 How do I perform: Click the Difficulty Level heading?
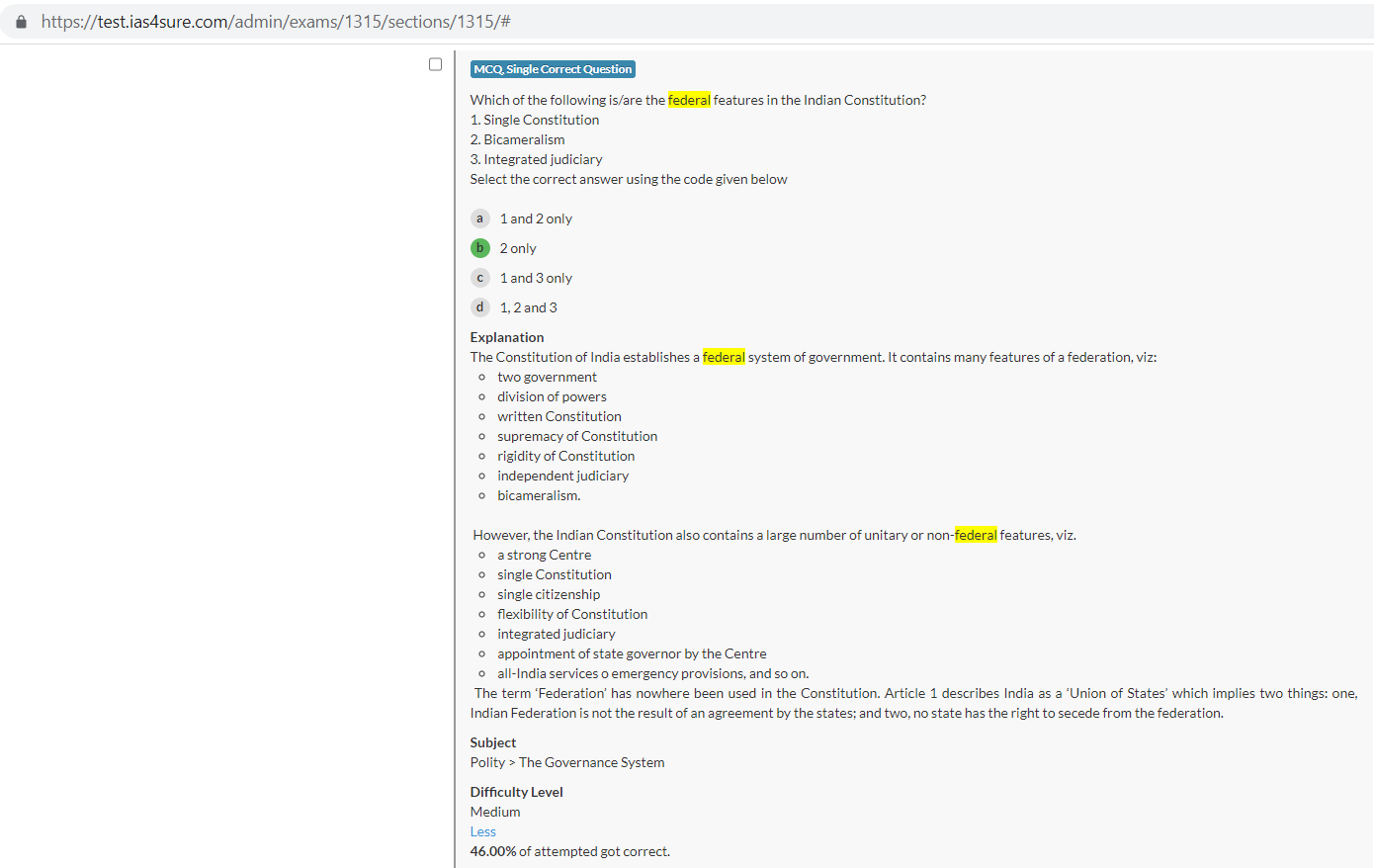coord(516,792)
